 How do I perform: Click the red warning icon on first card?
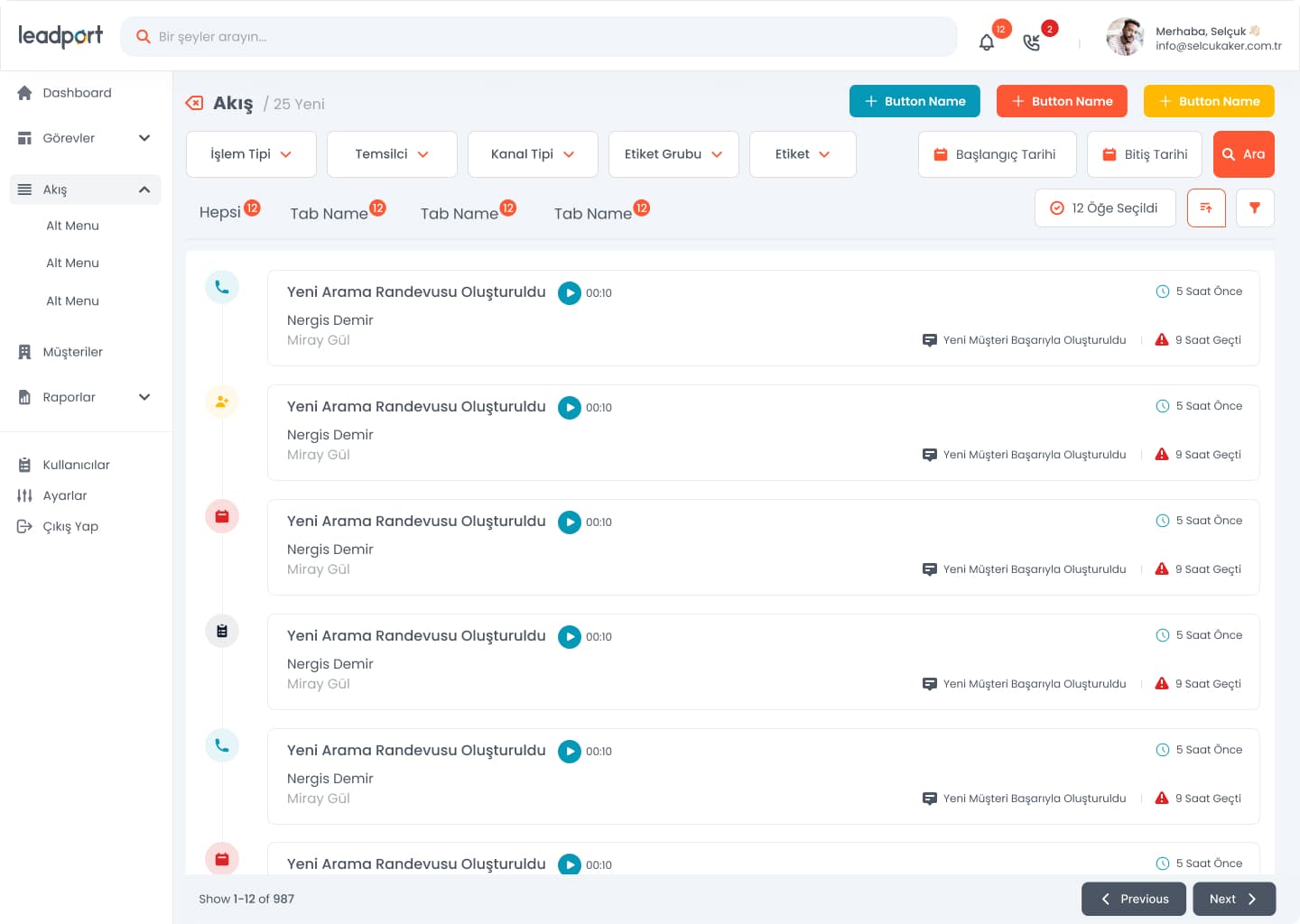(1162, 339)
